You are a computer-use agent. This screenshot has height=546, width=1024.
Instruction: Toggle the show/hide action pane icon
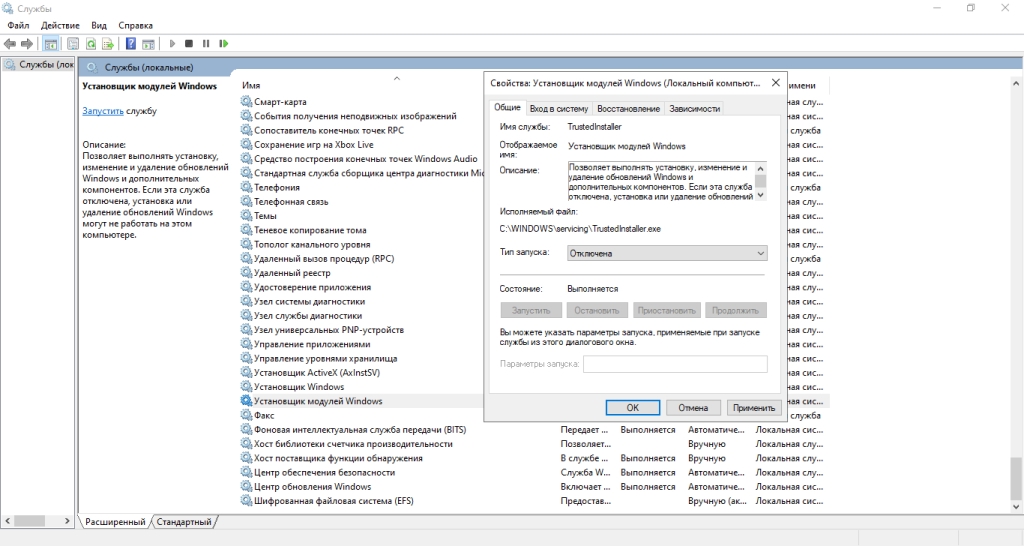point(148,44)
